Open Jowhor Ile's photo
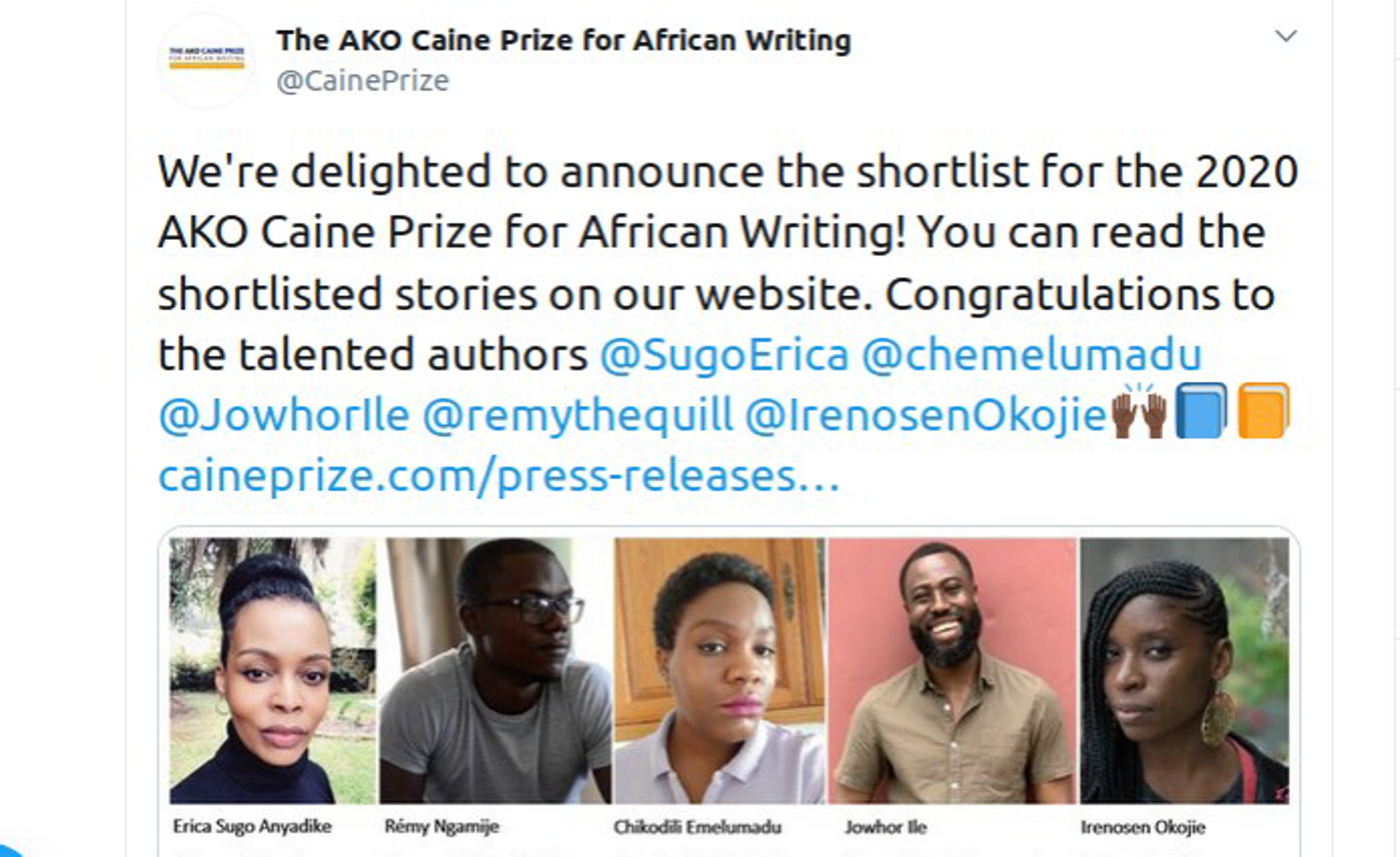Screen dimensions: 1400x857 pos(952,670)
